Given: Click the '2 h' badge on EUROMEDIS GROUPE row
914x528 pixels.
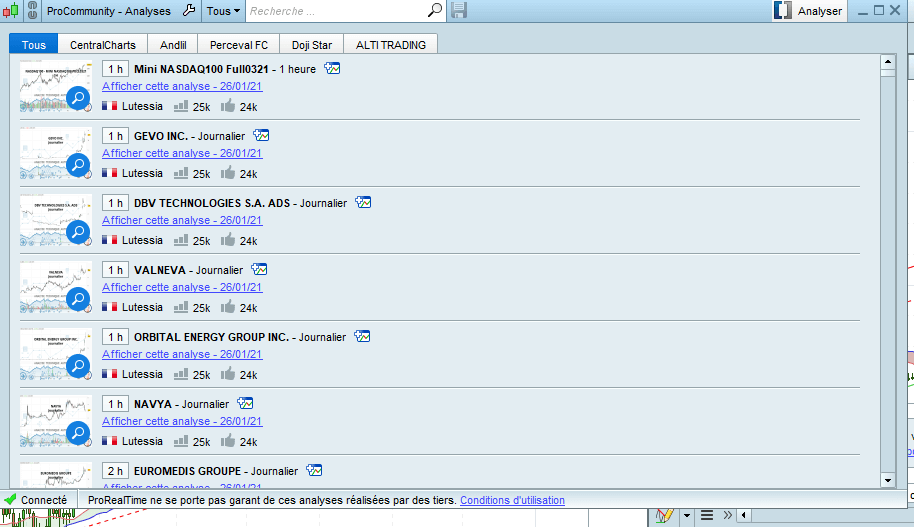Looking at the screenshot, I should click(x=115, y=471).
